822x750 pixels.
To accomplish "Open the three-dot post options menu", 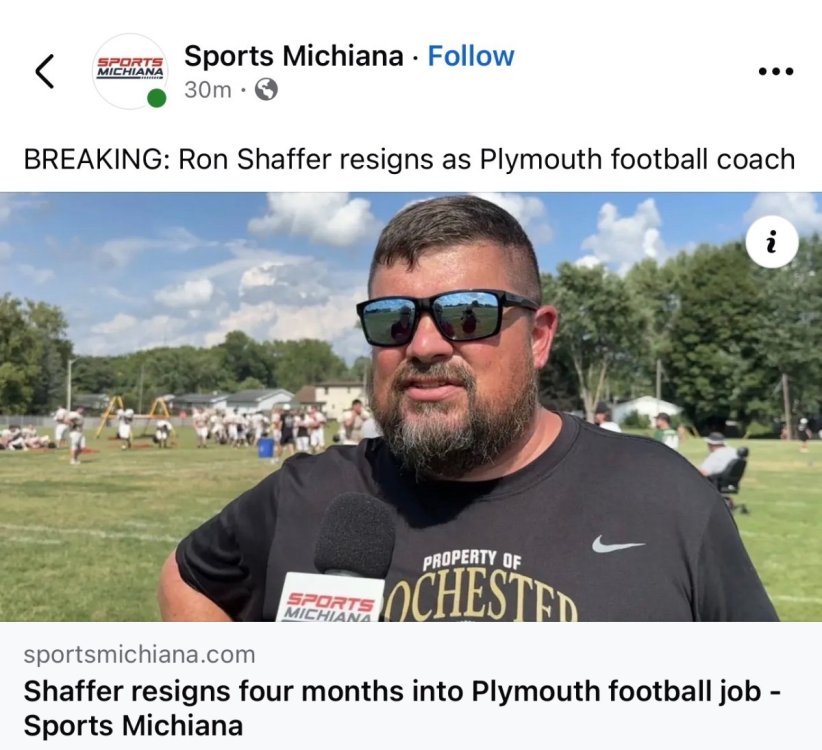I will tap(776, 71).
